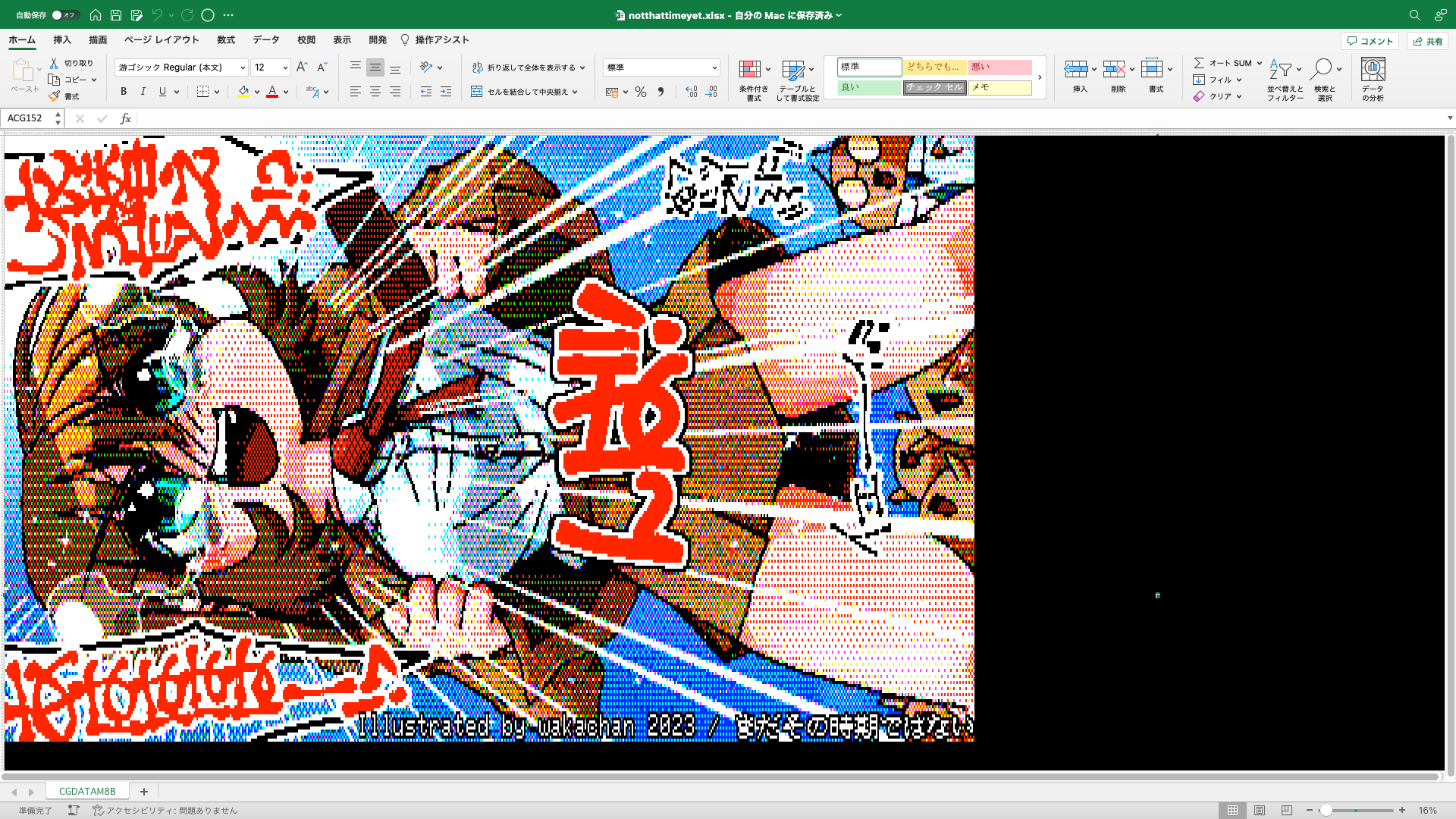Open セルを結合して中央揃え dropdown arrow
1456x819 pixels.
575,92
